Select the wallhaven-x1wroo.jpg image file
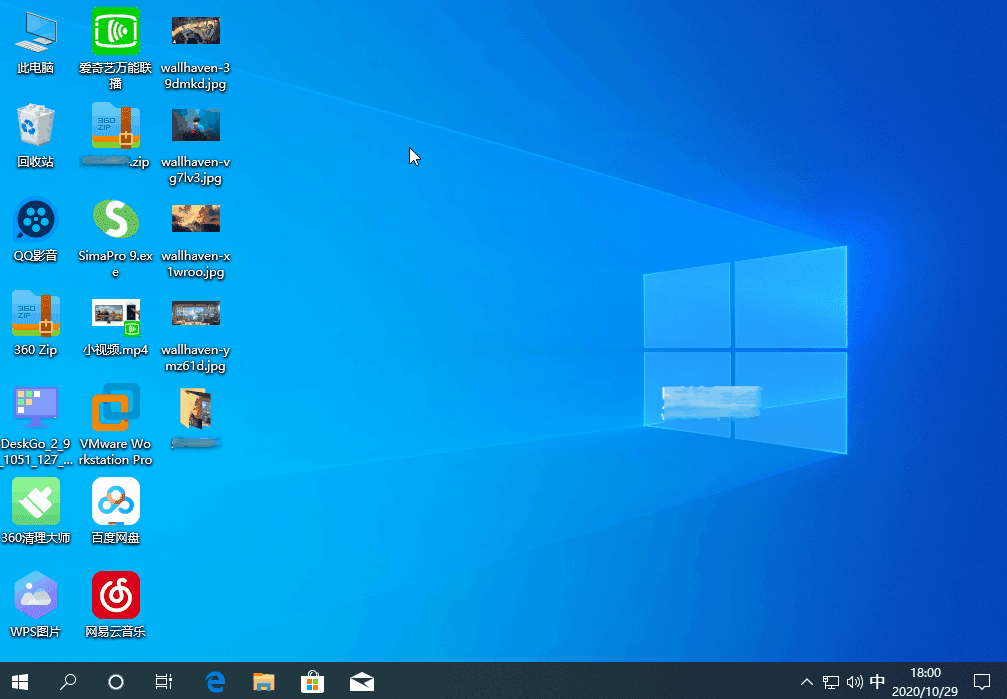The width and height of the screenshot is (1007, 699). (x=196, y=241)
